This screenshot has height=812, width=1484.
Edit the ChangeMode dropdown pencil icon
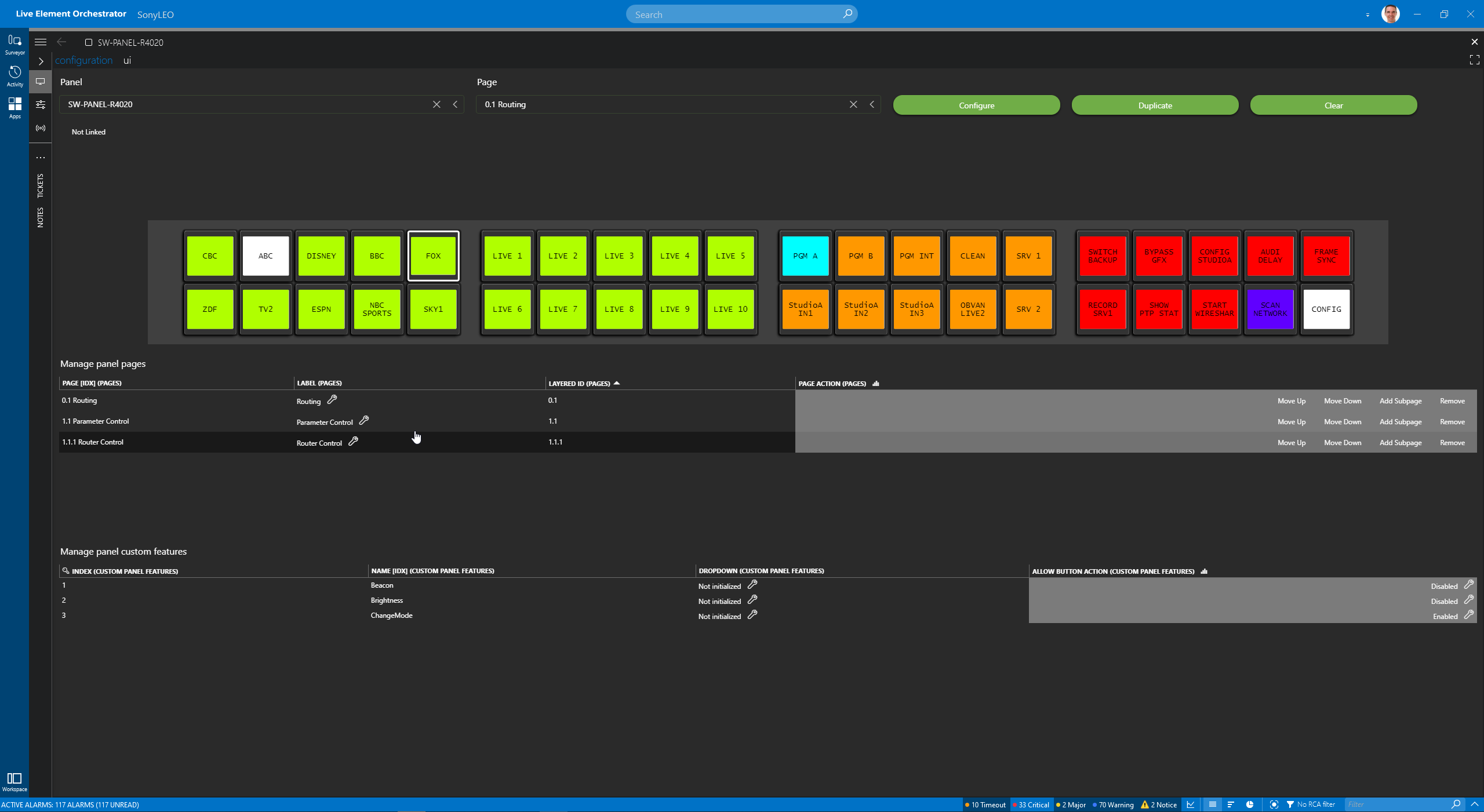tap(752, 614)
